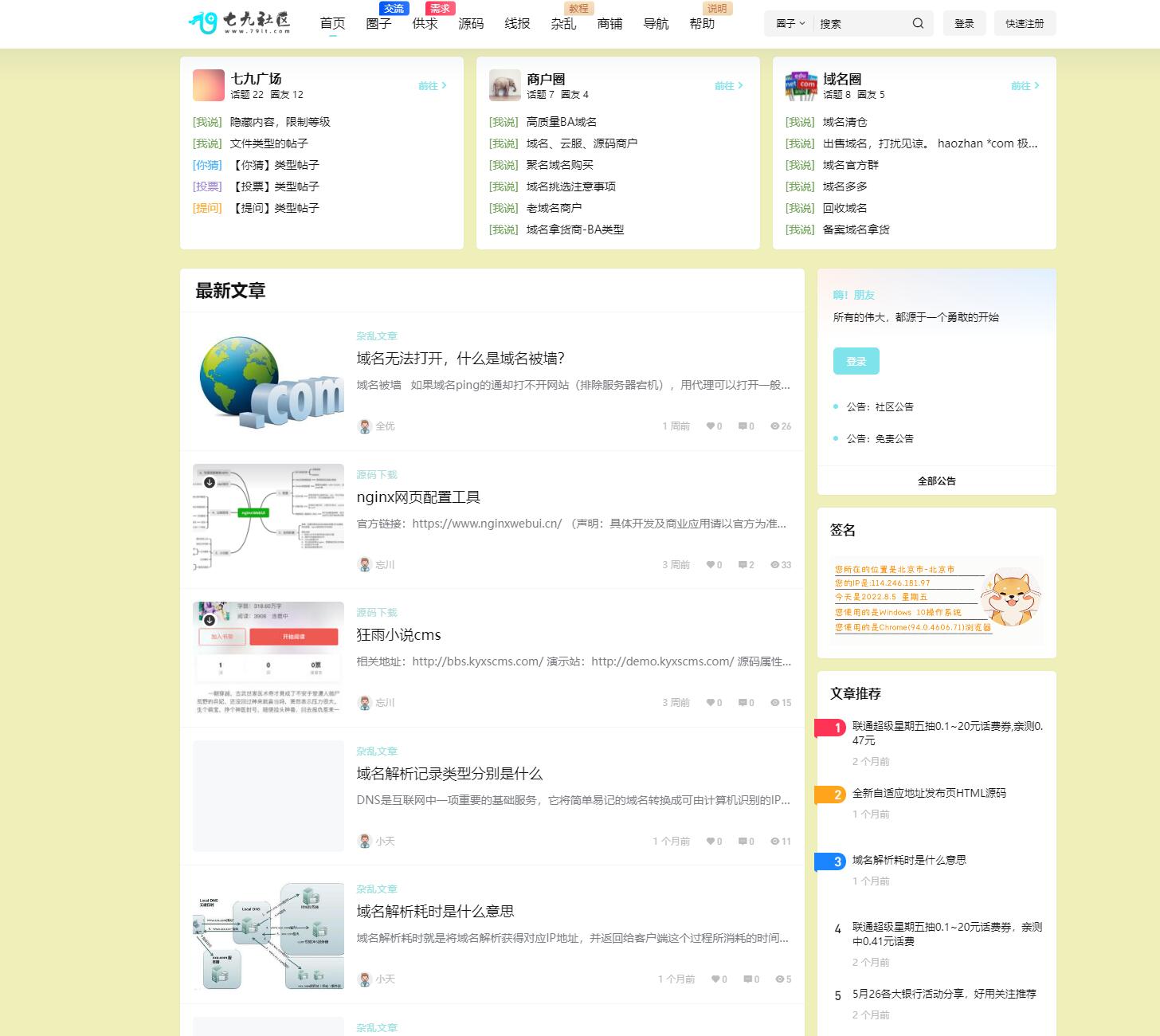
Task: Open 公告：社区公告
Action: click(880, 406)
